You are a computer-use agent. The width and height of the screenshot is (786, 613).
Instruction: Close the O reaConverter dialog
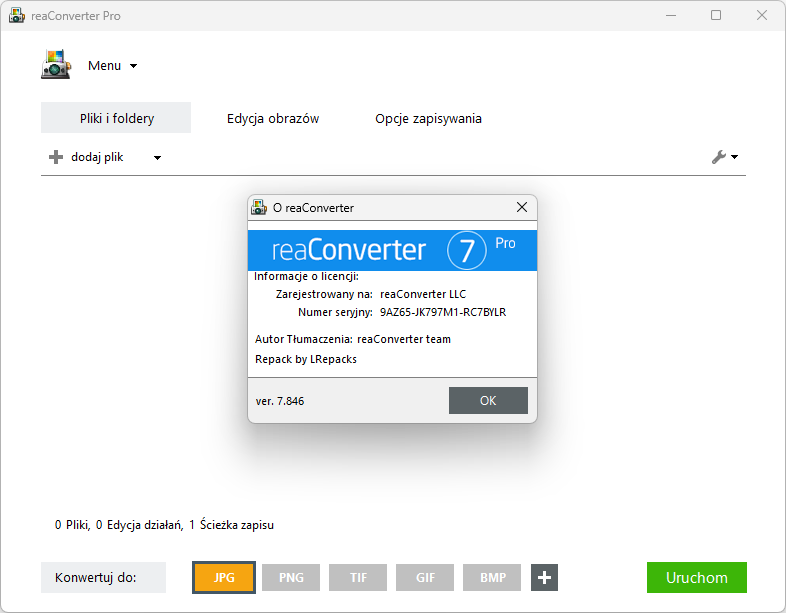(522, 207)
